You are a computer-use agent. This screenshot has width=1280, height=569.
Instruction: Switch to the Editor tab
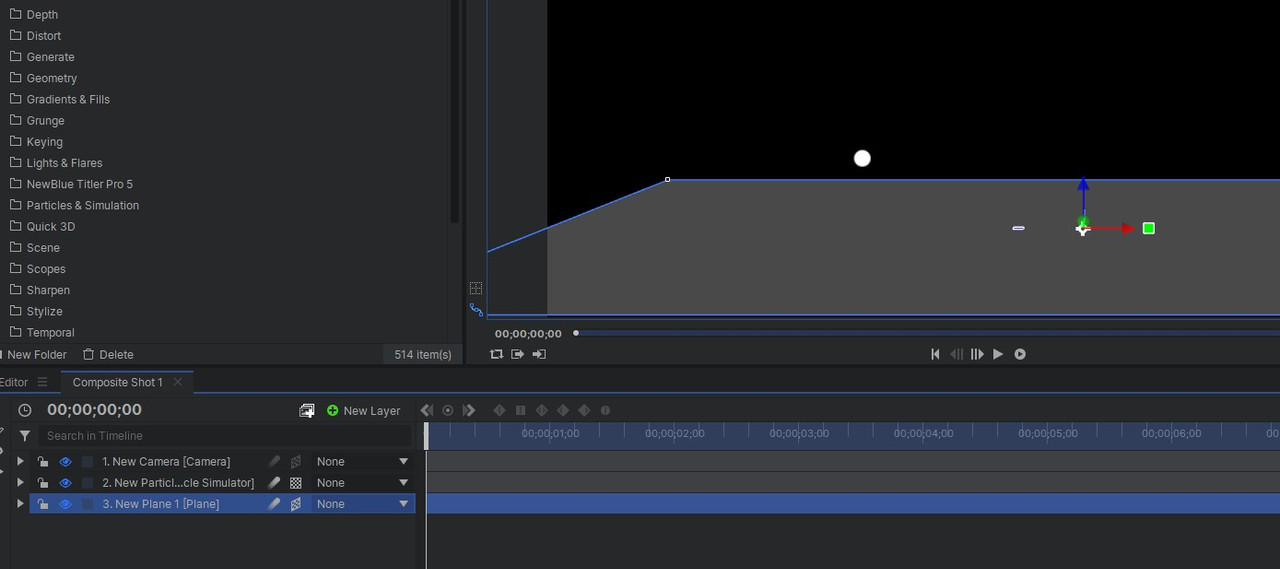(x=14, y=382)
